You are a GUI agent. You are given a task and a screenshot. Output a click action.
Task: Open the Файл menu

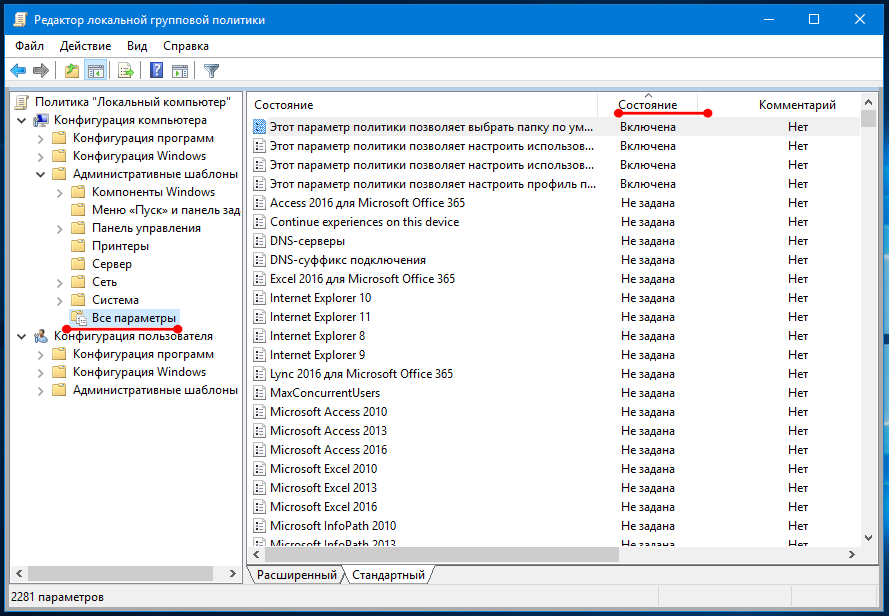point(29,46)
